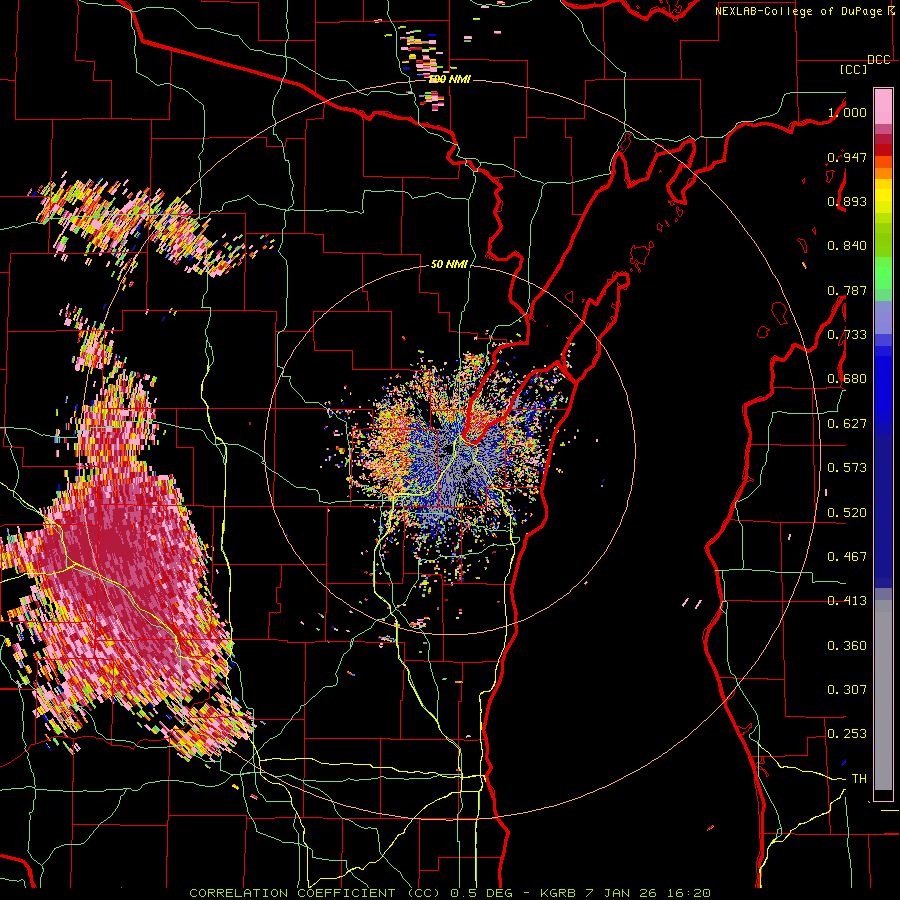Click the 100 NMI range ring label
The height and width of the screenshot is (900, 900).
pyautogui.click(x=450, y=79)
